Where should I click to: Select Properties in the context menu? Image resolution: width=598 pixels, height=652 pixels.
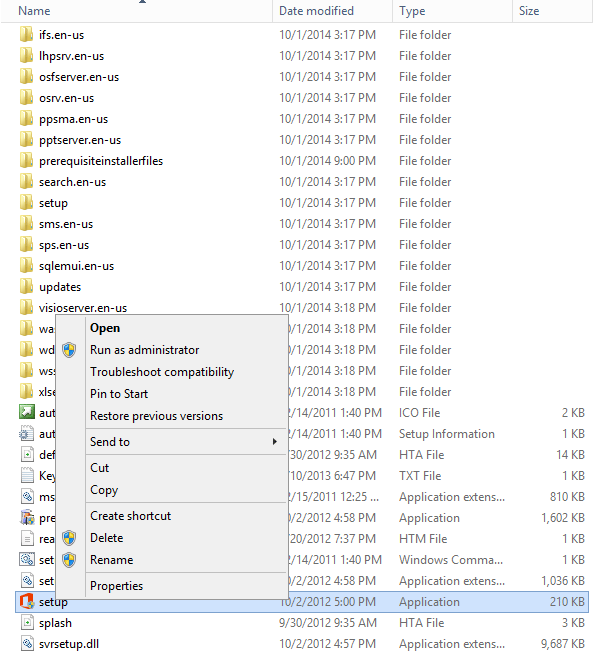(116, 586)
